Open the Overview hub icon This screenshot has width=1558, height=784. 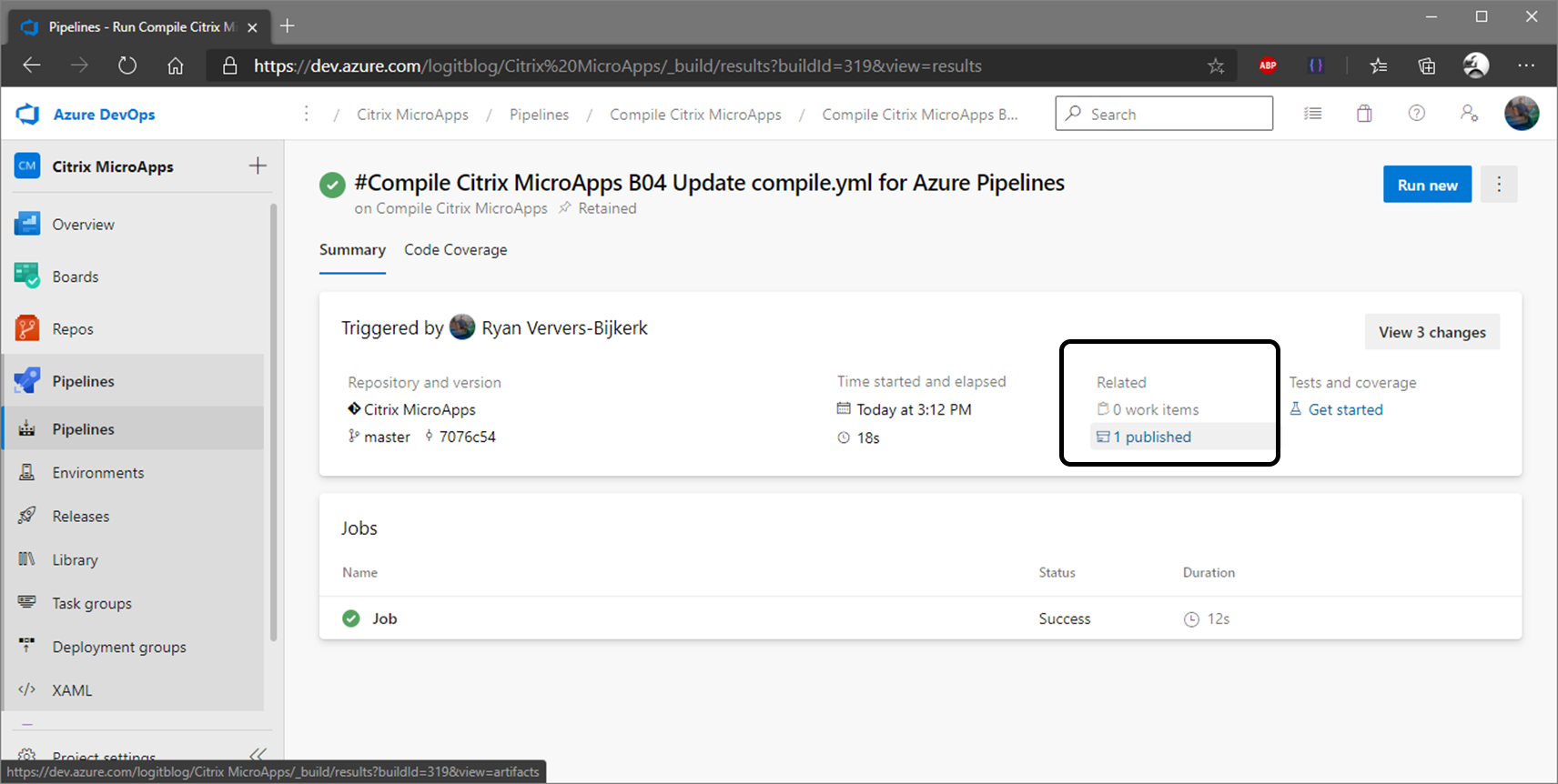tap(27, 224)
